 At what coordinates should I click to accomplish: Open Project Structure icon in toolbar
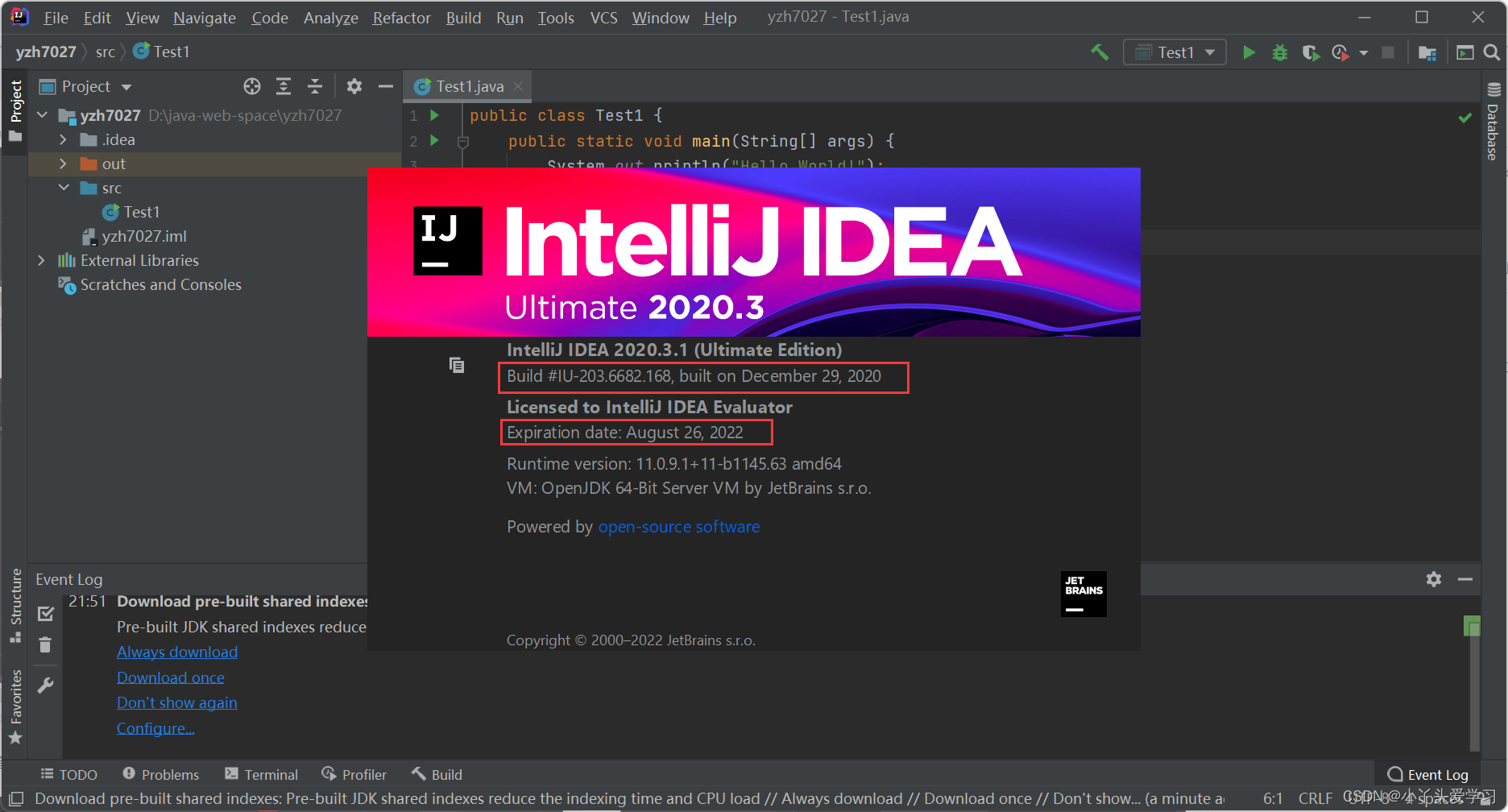pyautogui.click(x=1427, y=52)
